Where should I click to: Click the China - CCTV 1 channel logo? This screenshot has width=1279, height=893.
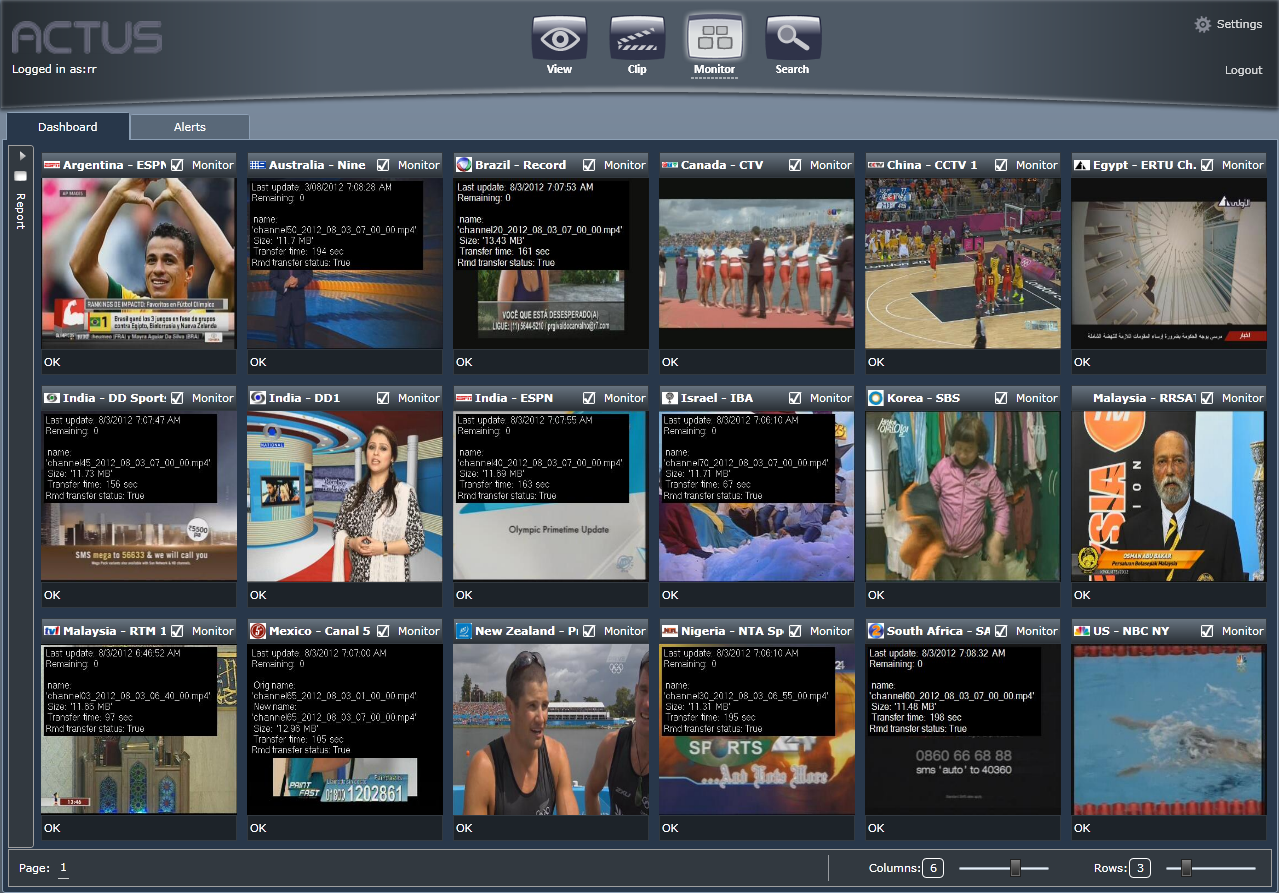(876, 165)
